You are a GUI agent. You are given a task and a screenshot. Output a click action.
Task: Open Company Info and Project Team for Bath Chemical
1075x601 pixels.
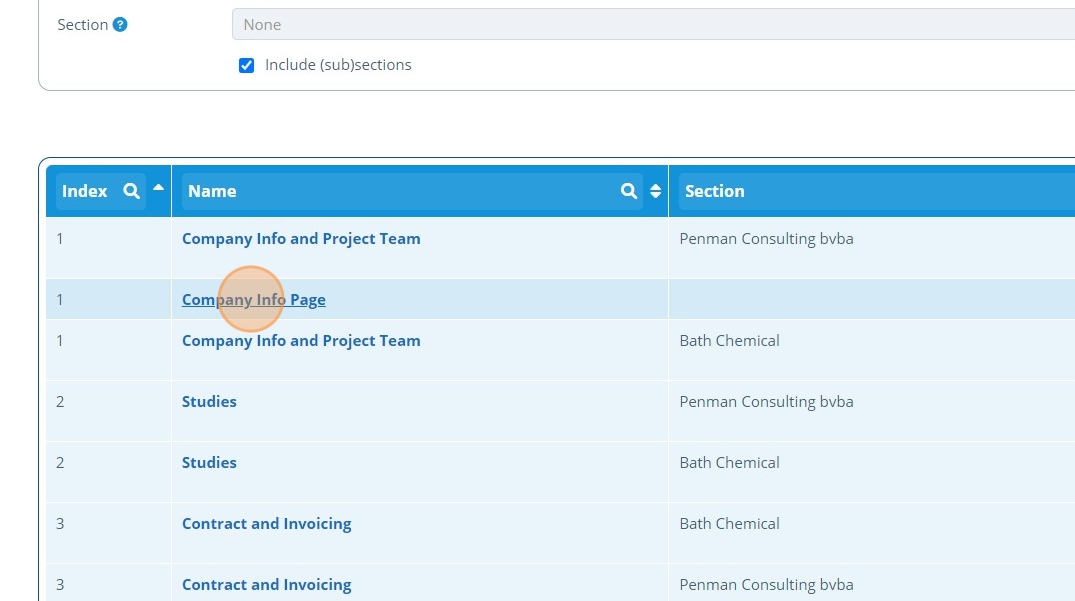click(x=301, y=341)
